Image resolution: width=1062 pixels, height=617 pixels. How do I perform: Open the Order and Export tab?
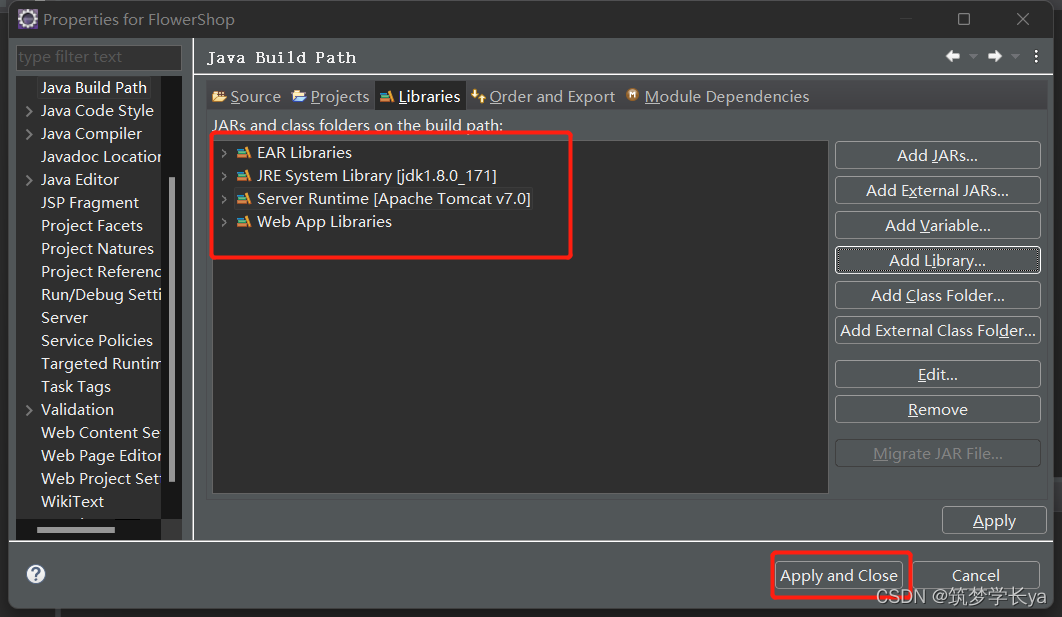(543, 97)
